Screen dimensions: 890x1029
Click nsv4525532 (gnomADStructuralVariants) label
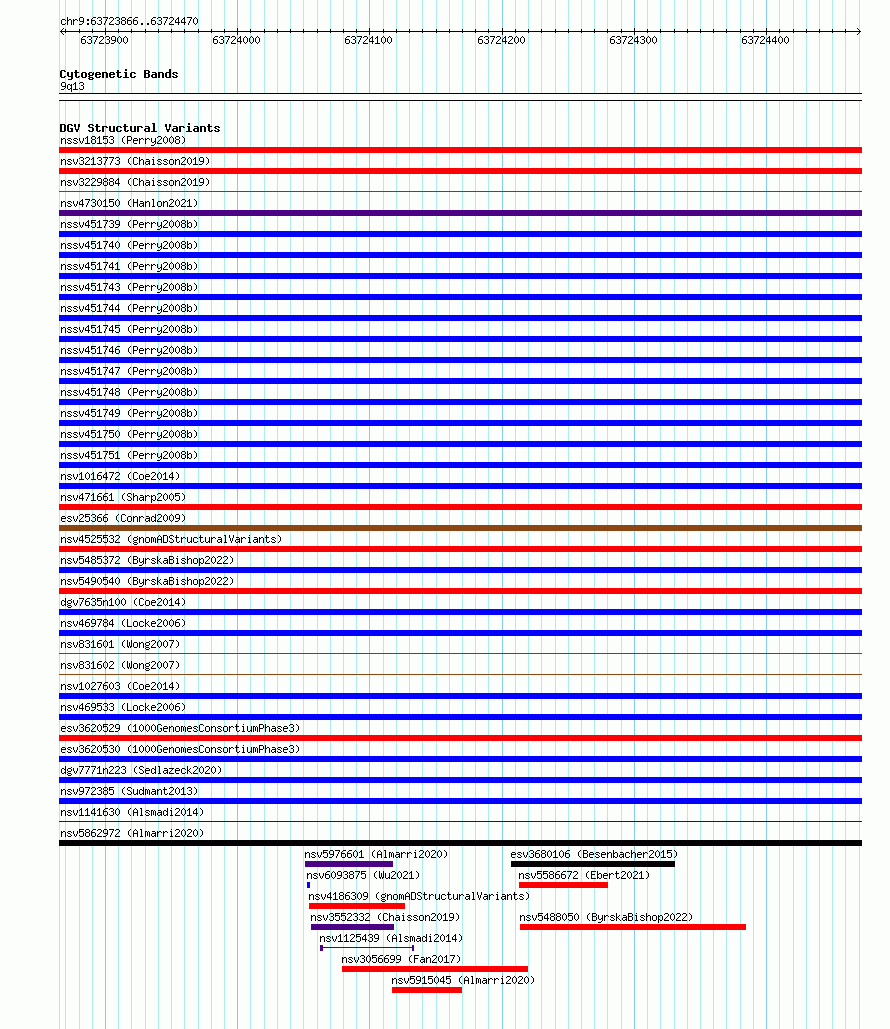coord(171,539)
